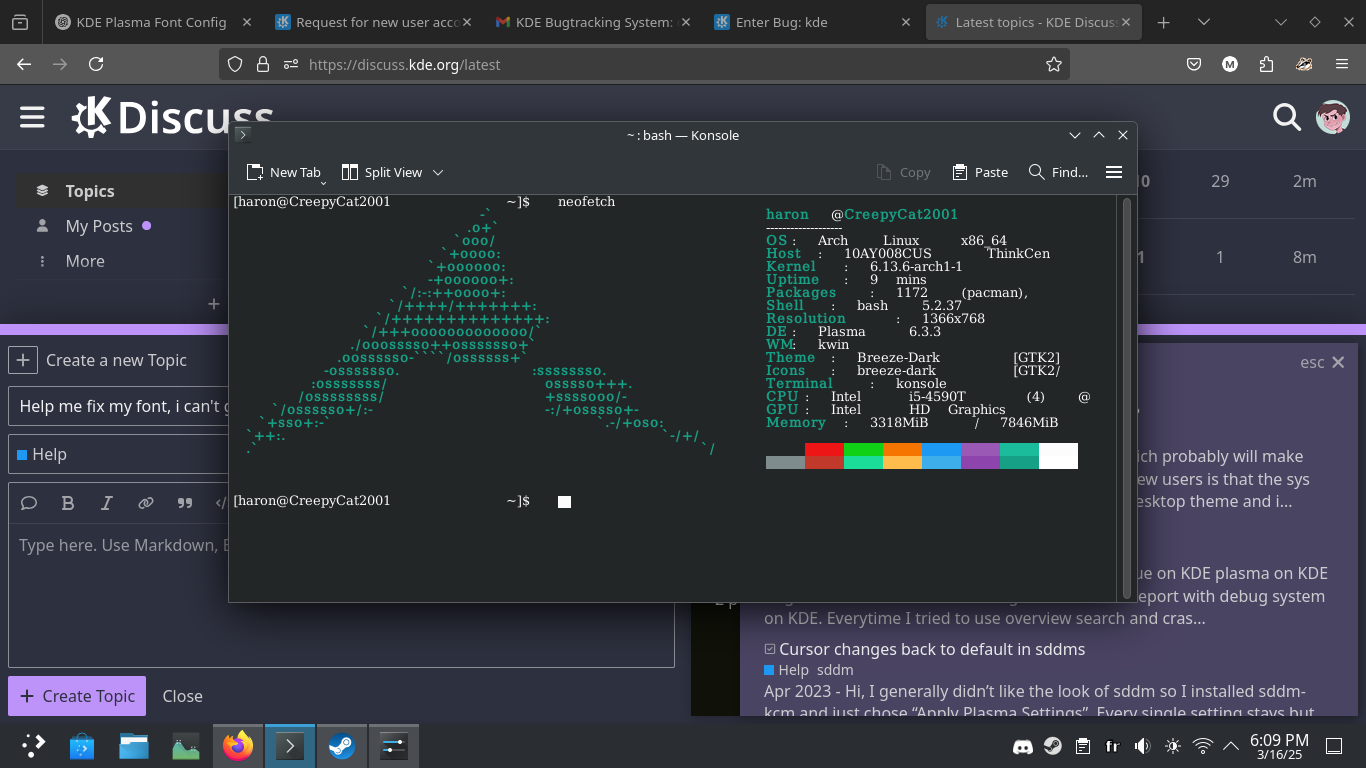The image size is (1366, 768).
Task: Open a new Firefox tab with plus
Action: (x=1163, y=22)
